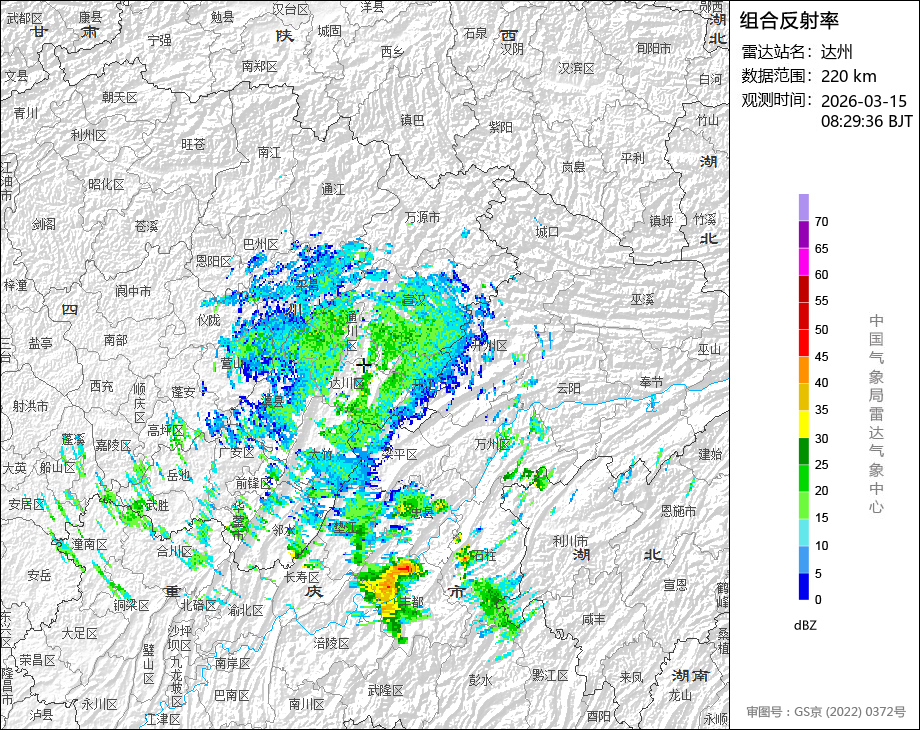Pick the dark blue colorbar segment above 0

[x=804, y=586]
